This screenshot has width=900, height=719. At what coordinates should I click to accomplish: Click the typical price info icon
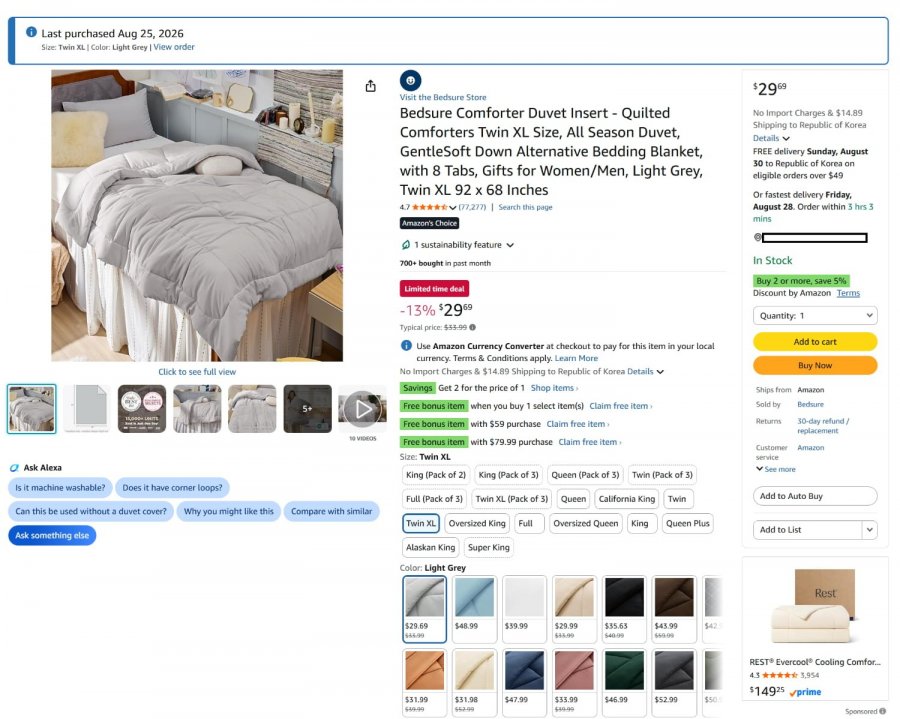pos(472,328)
